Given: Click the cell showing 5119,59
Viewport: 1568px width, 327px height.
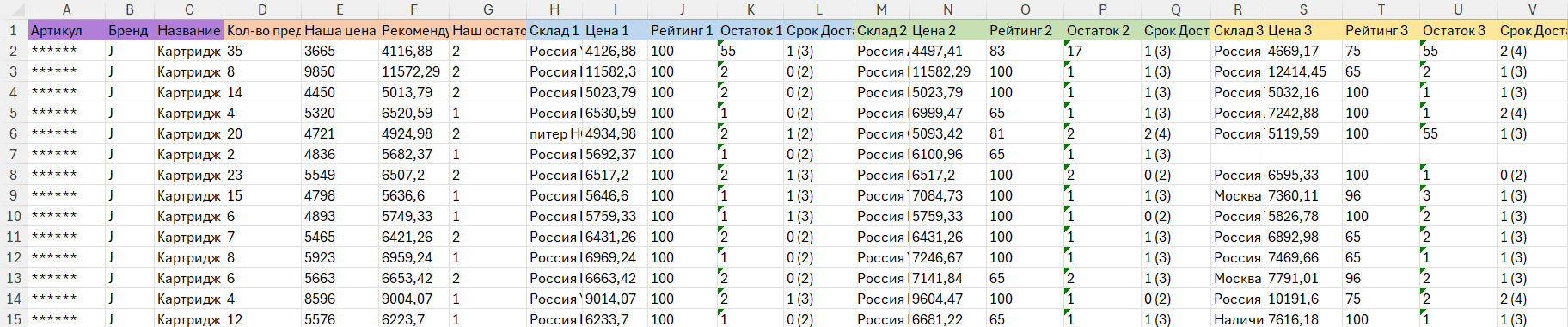Looking at the screenshot, I should coord(1303,133).
